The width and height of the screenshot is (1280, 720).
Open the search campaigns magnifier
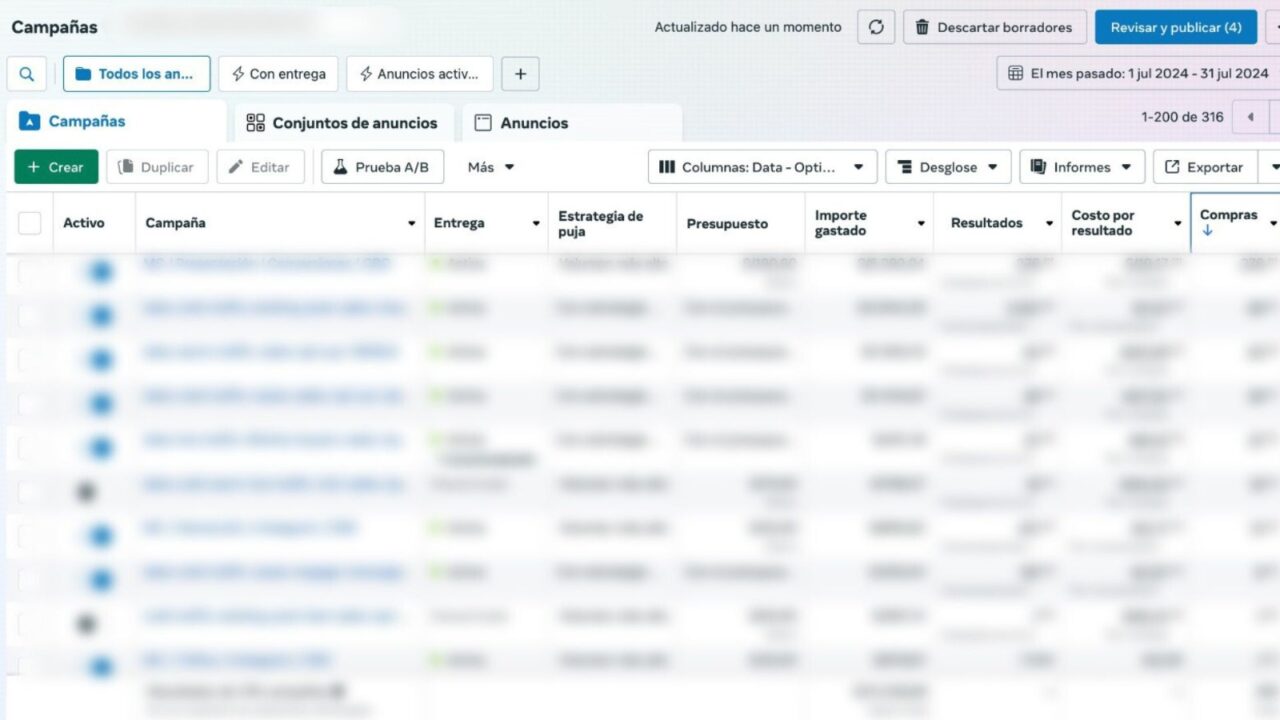click(x=26, y=73)
